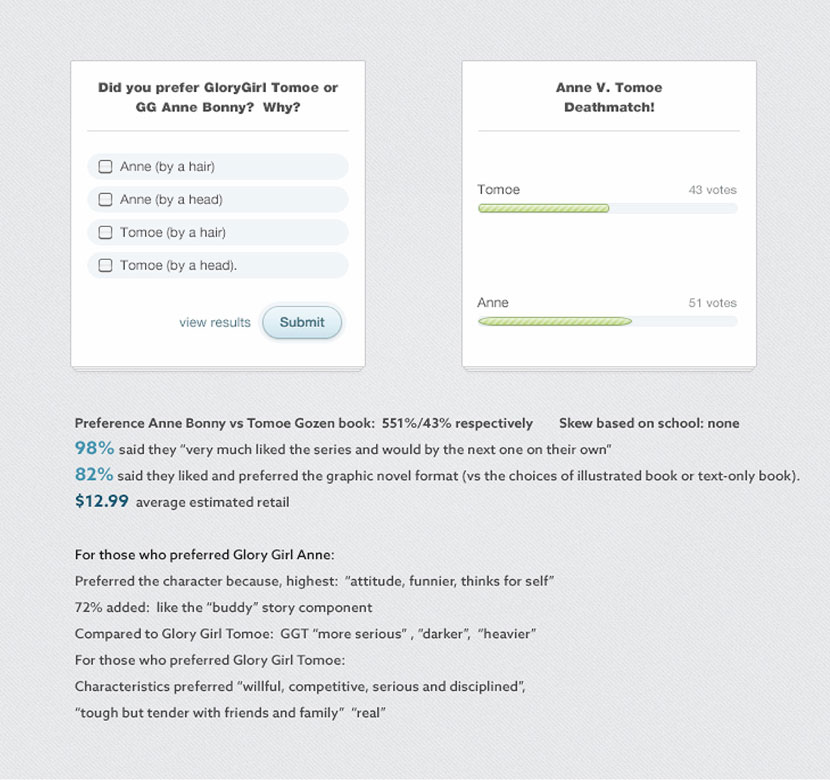Image resolution: width=830 pixels, height=780 pixels.
Task: Tick the "Anne (by a head)" checkbox
Action: click(105, 200)
